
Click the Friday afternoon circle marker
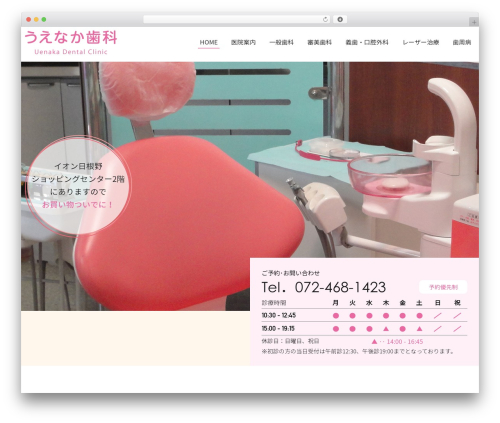403,329
